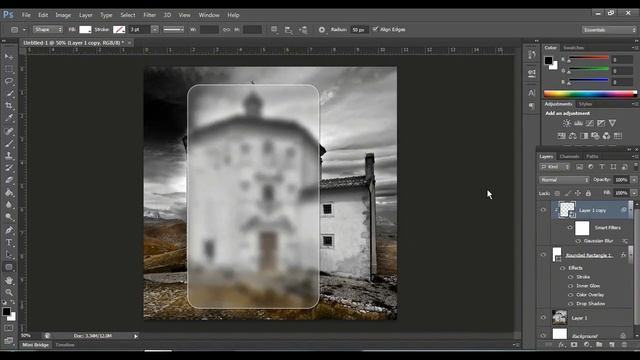Viewport: 640px width, 360px height.
Task: Select the Horizontal Type tool
Action: [x=9, y=242]
